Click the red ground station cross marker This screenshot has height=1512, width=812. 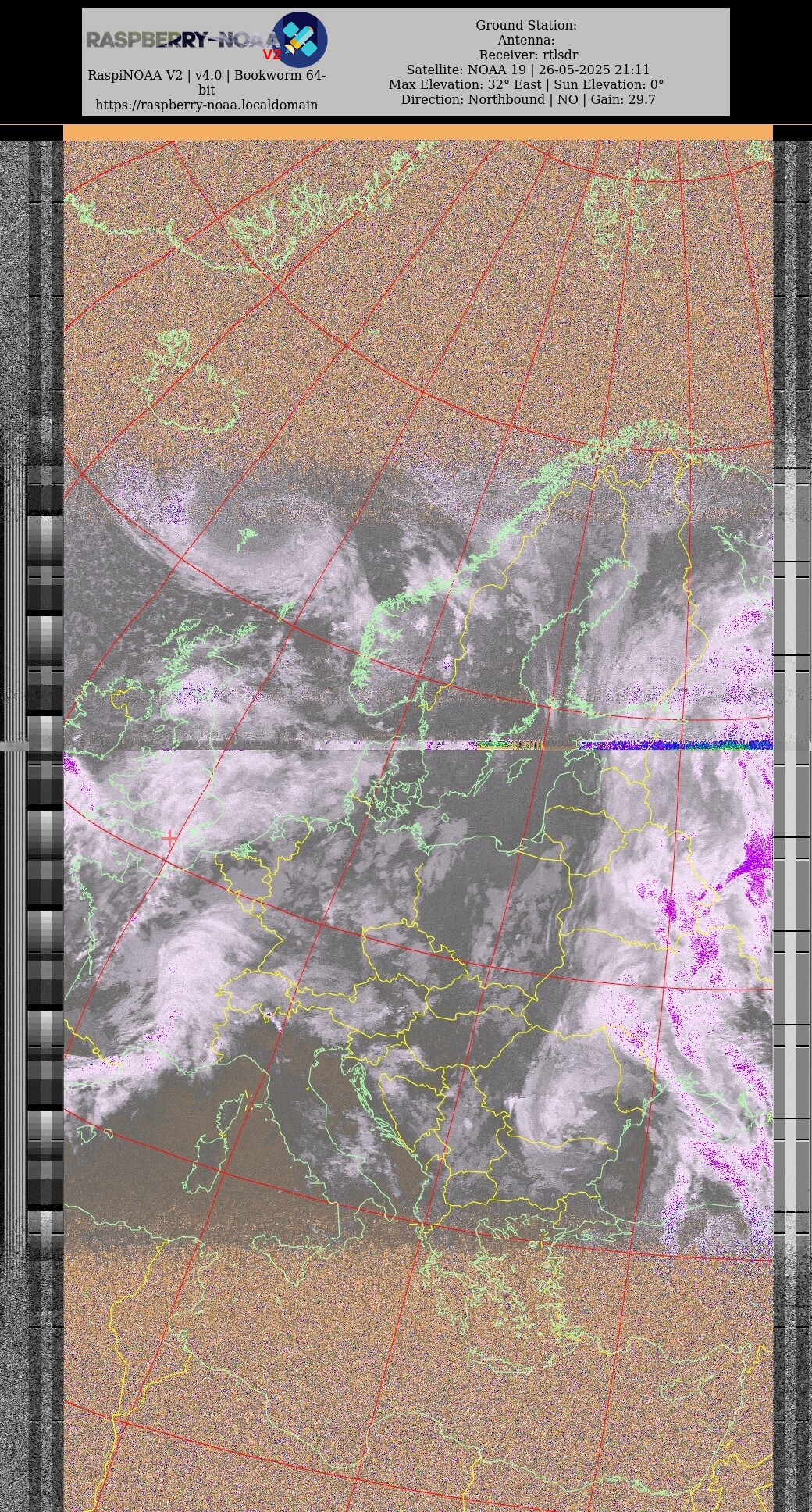(170, 838)
